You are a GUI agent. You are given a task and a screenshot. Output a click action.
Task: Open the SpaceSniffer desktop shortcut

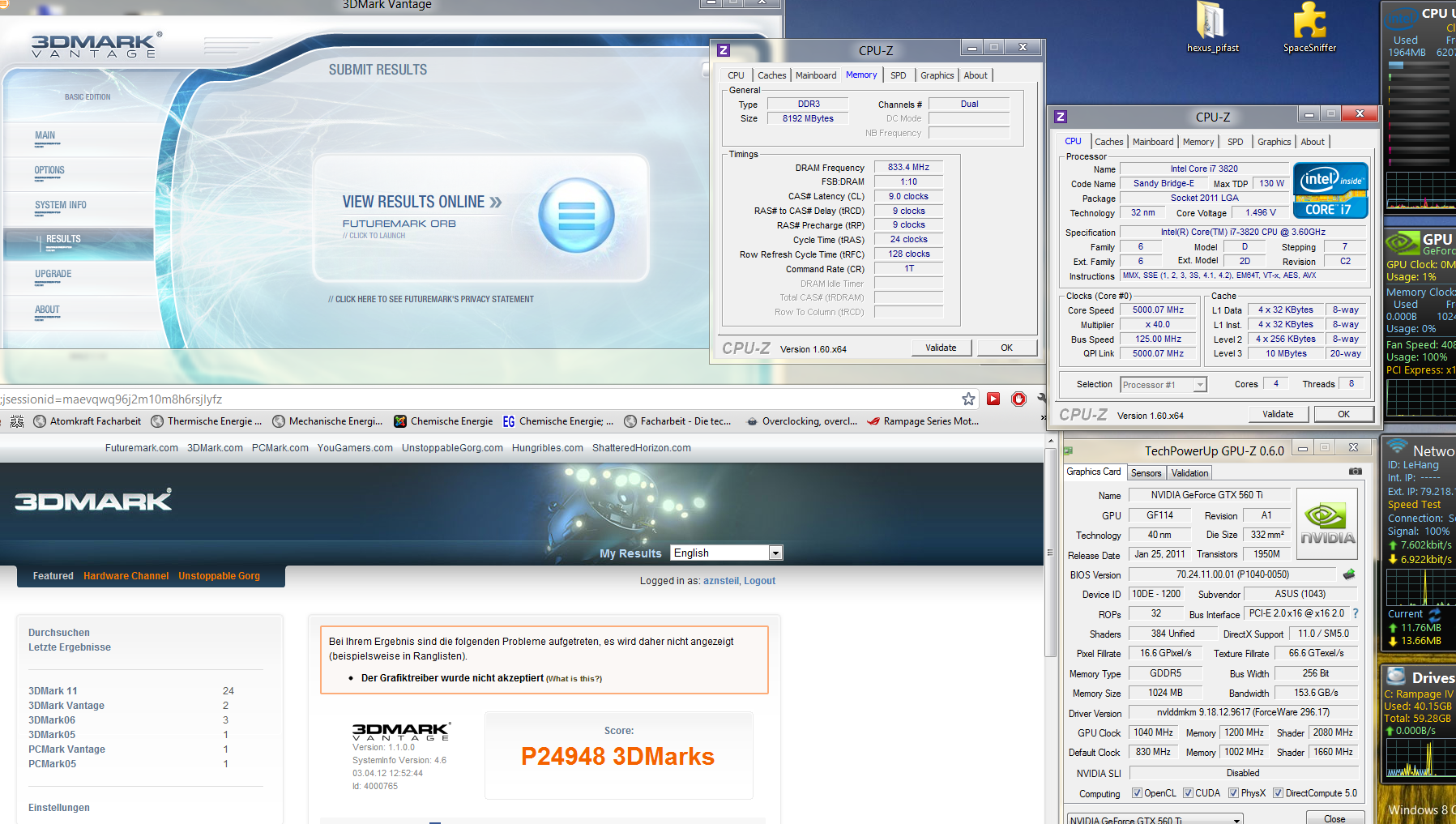(1309, 28)
